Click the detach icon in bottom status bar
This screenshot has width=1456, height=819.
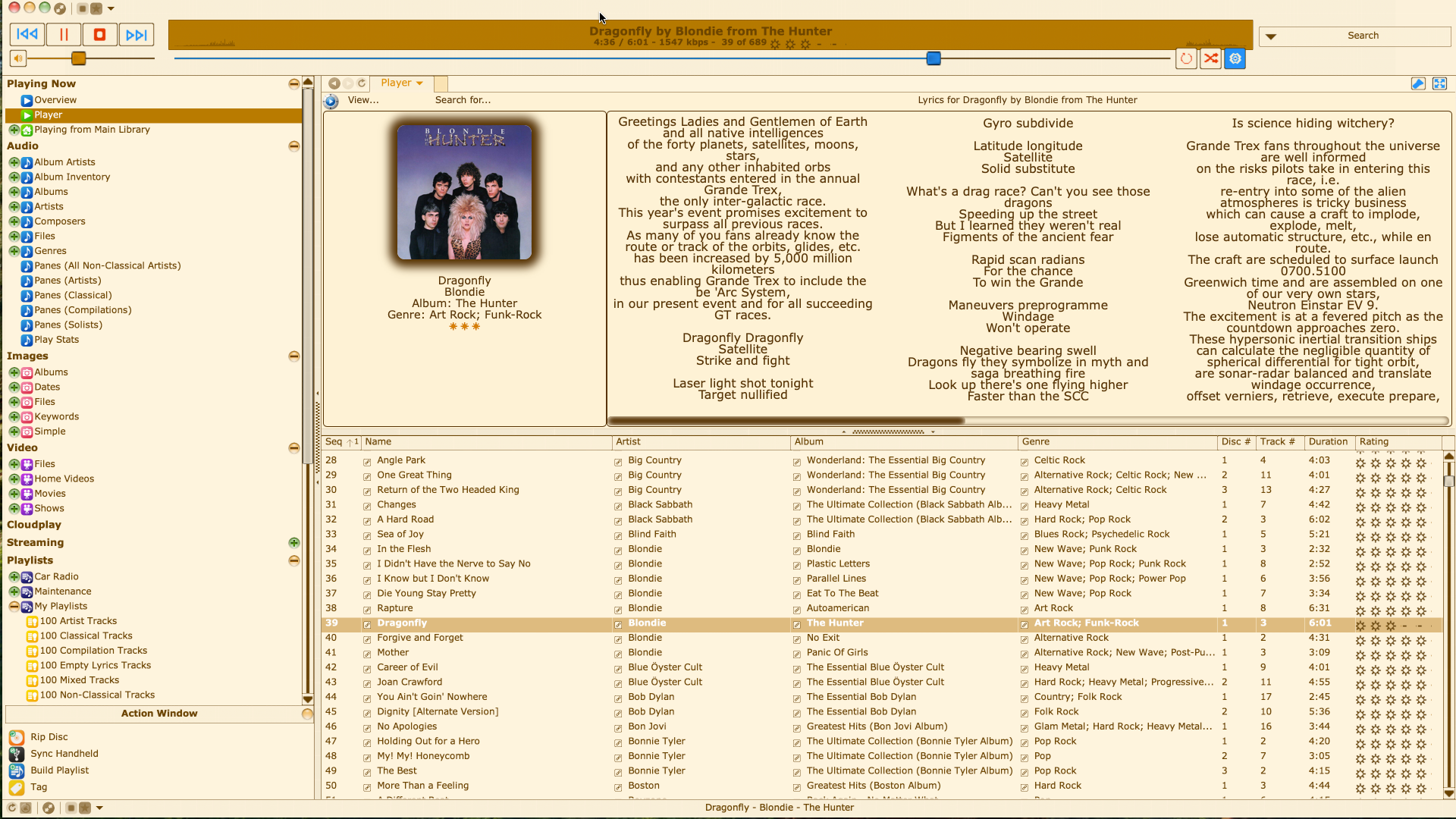click(49, 808)
